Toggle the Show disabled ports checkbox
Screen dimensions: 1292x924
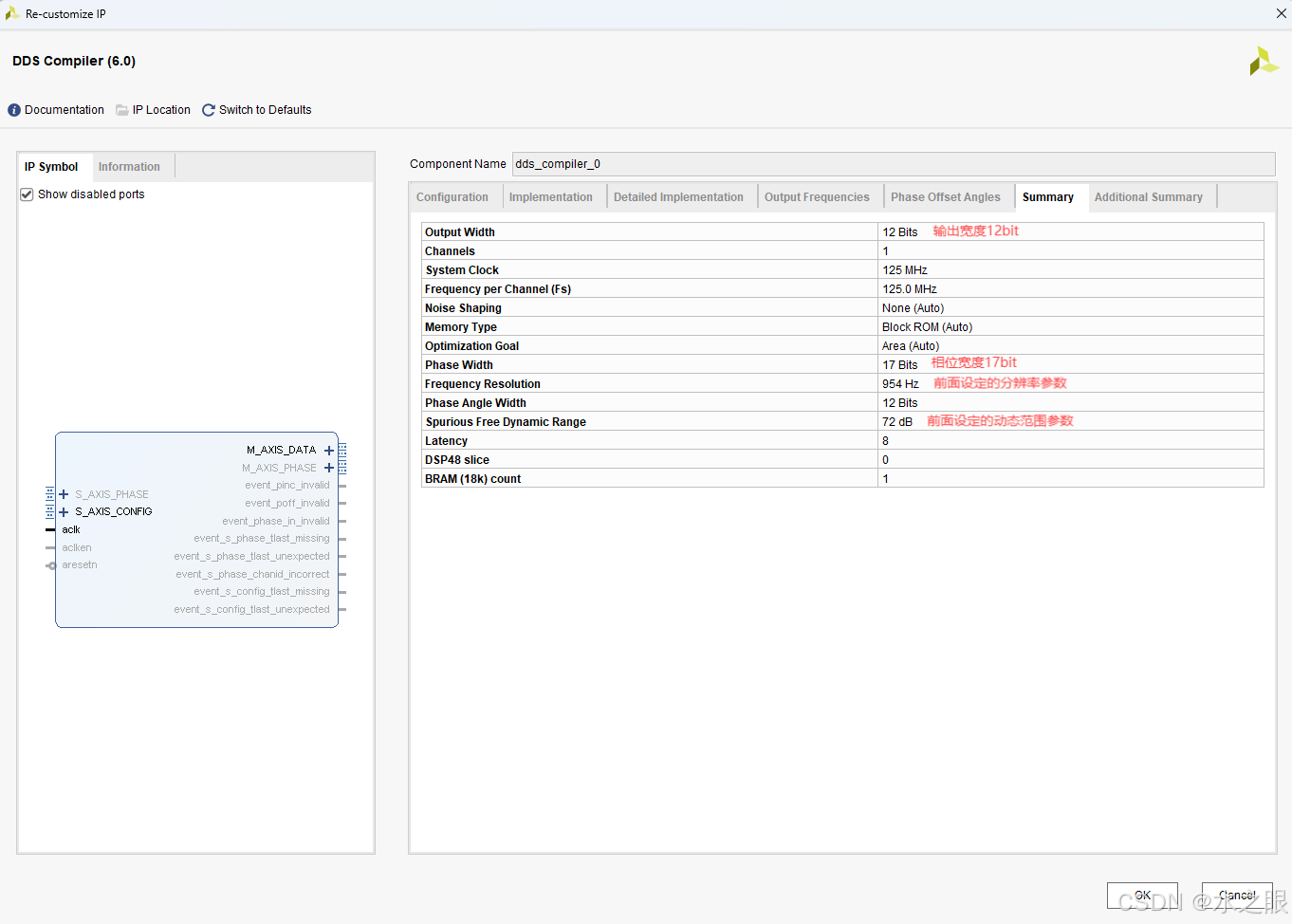click(x=27, y=194)
